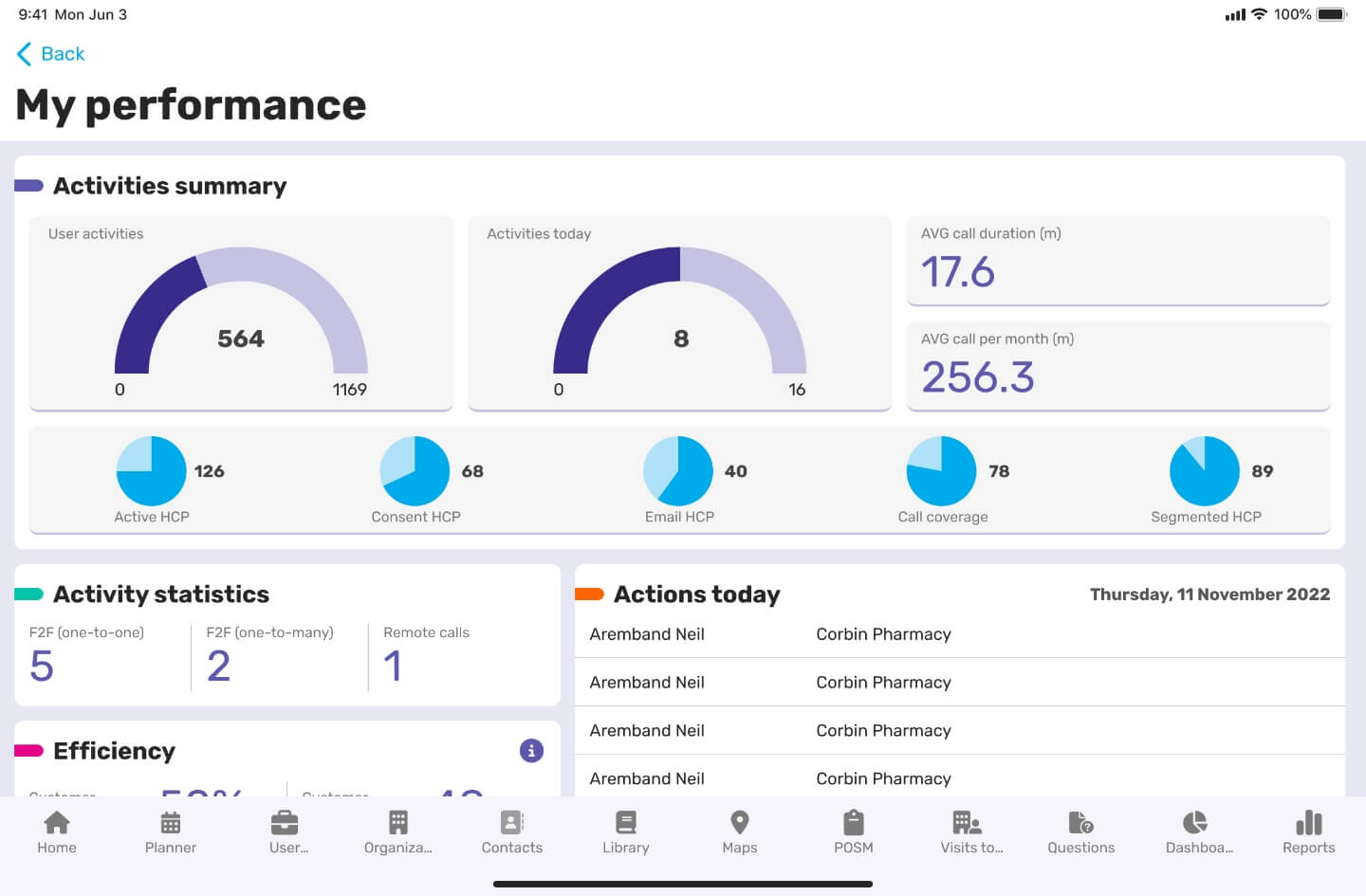This screenshot has width=1366, height=896.
Task: Select AVG call per month value 256.3
Action: pos(978,377)
